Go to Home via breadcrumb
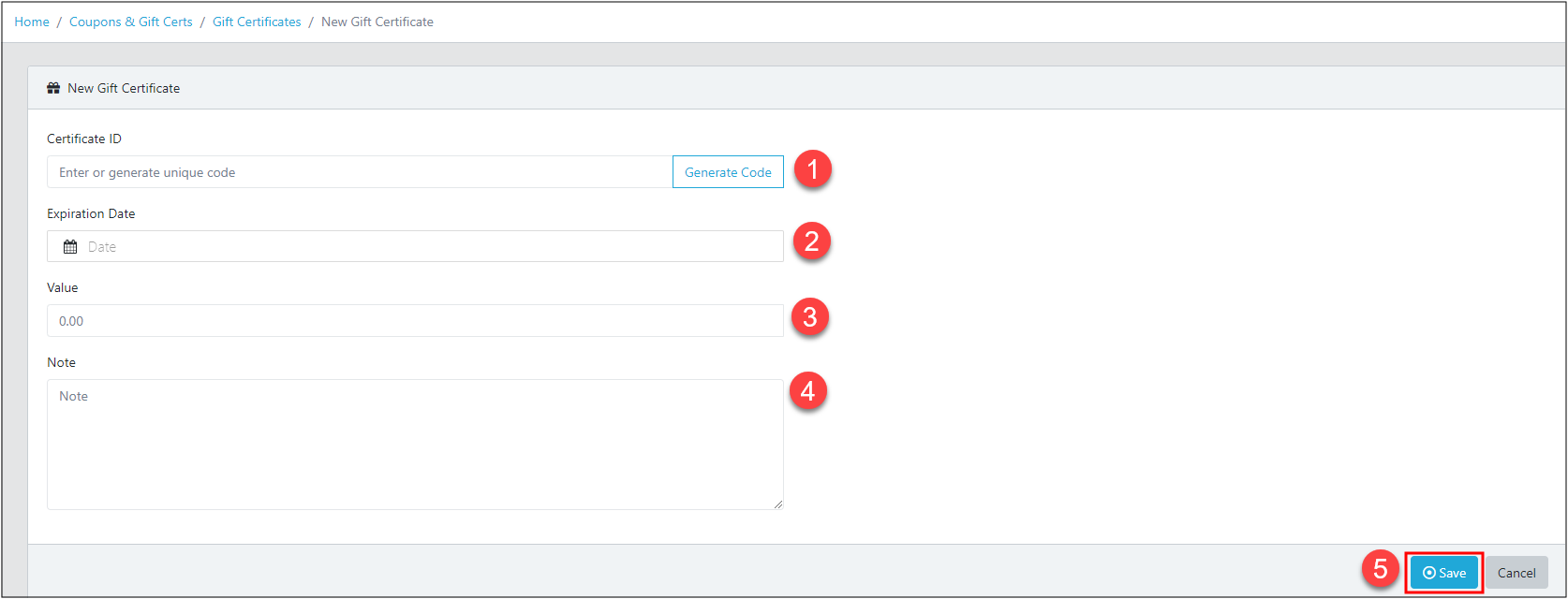The image size is (1568, 599). point(32,22)
